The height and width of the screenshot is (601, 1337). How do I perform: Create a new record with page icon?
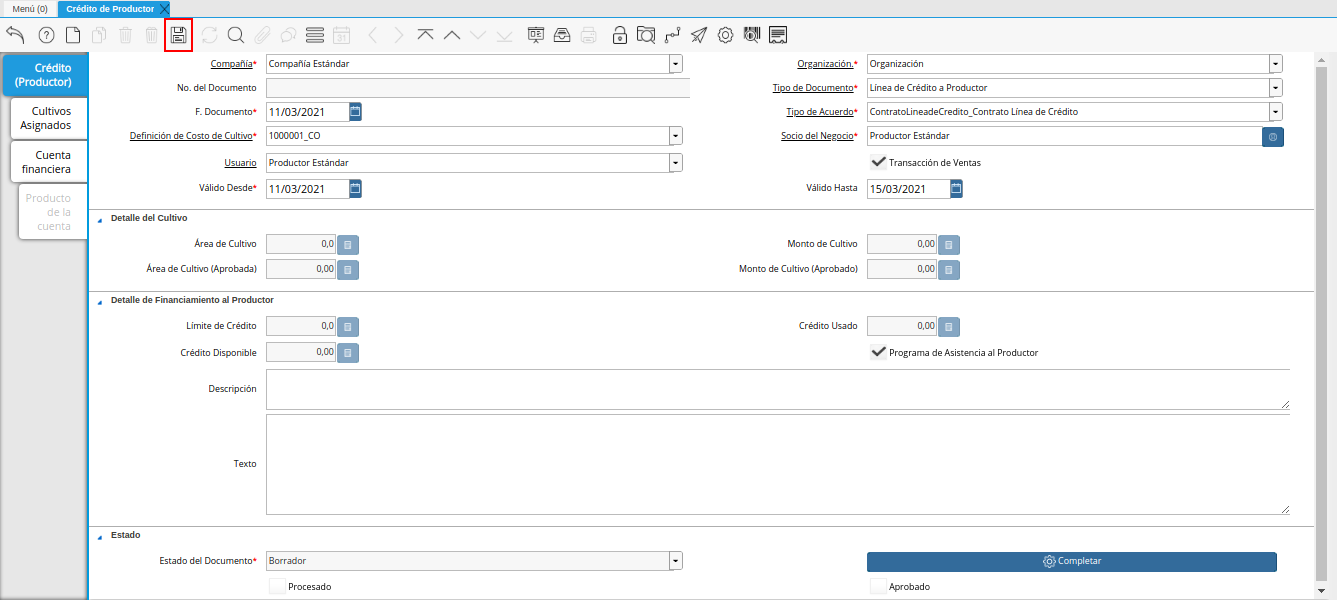(73, 35)
